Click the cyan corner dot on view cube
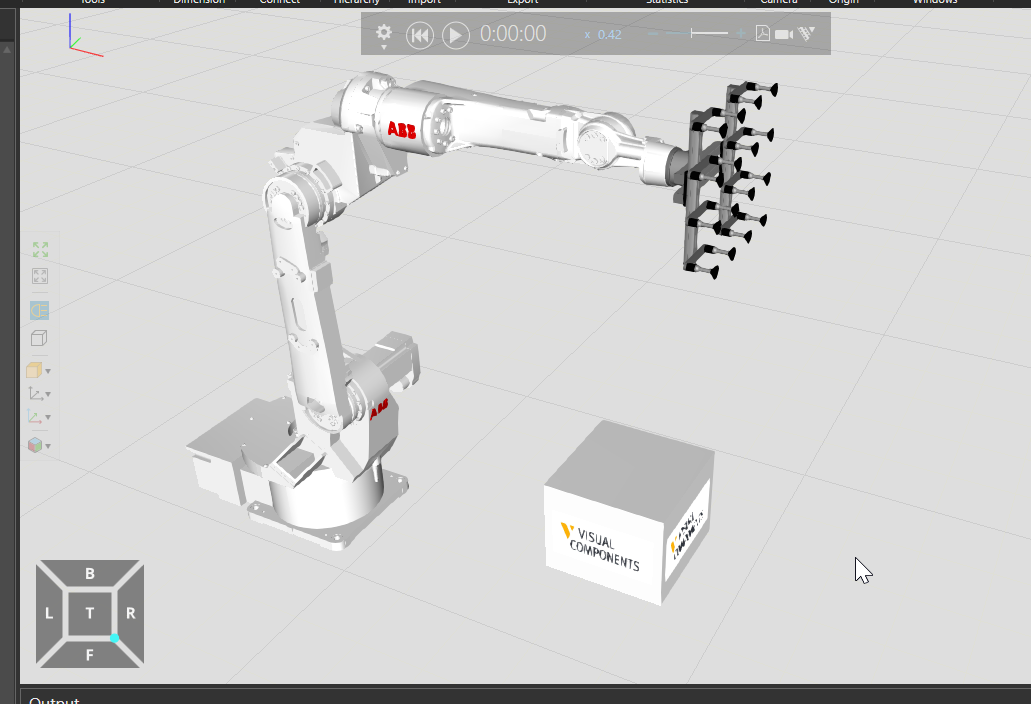This screenshot has height=704, width=1031. tap(114, 638)
